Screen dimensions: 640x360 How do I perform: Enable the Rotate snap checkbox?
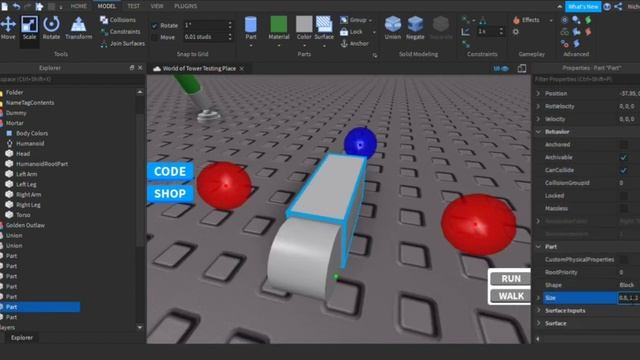click(154, 25)
